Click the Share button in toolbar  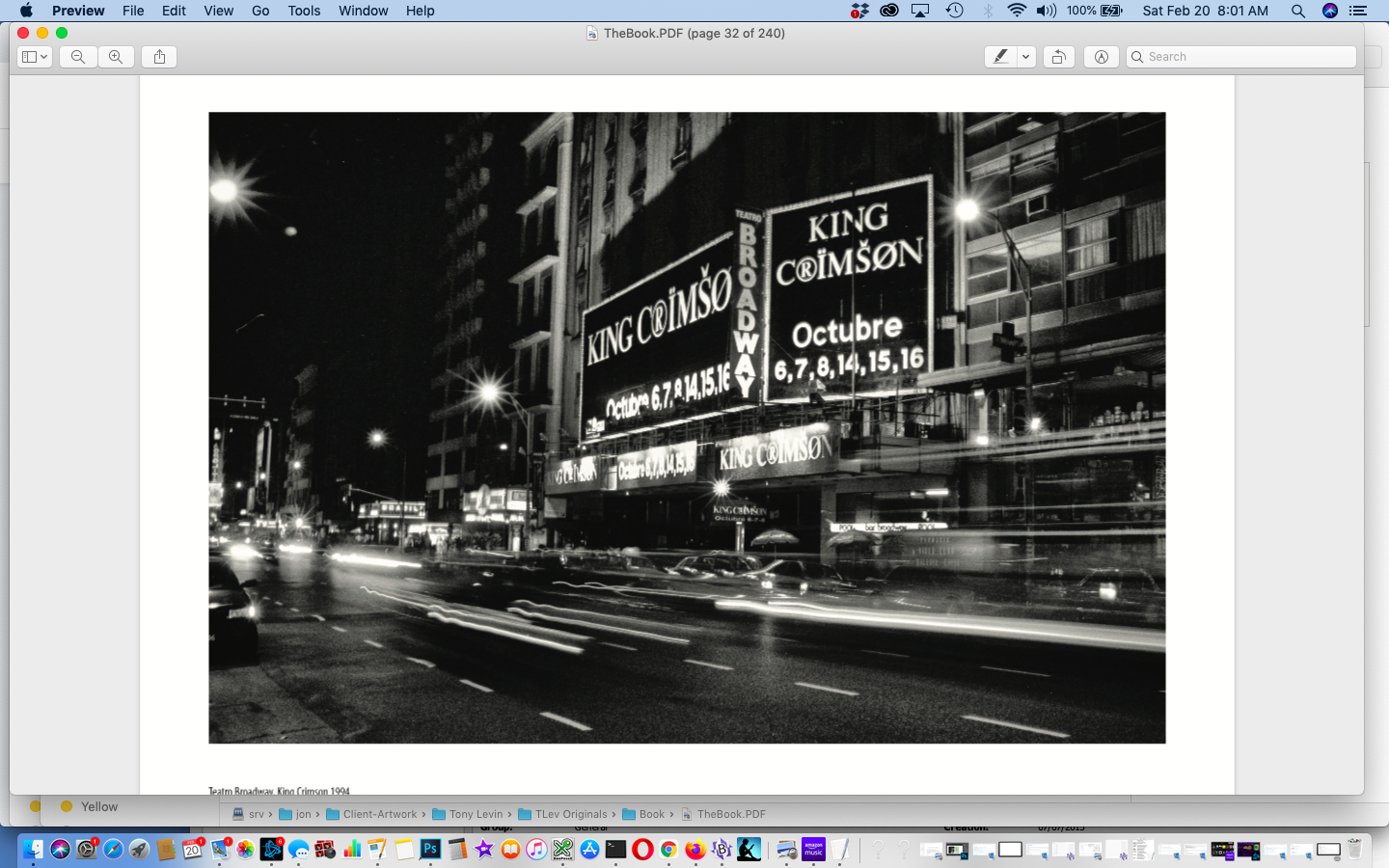coord(159,57)
